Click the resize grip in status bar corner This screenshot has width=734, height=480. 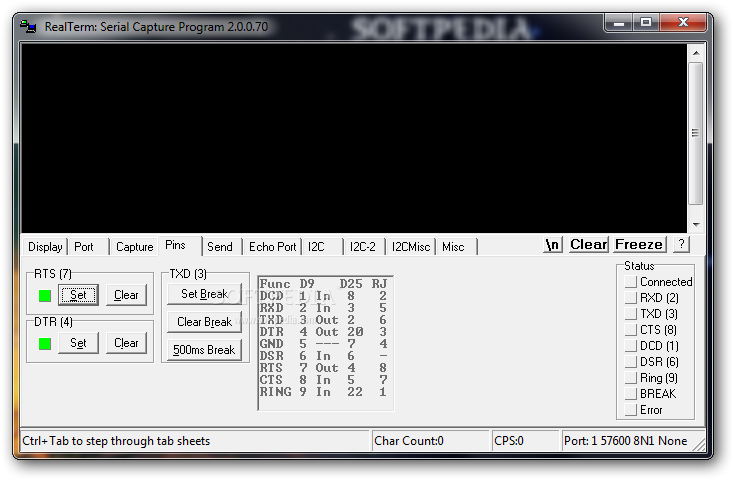pyautogui.click(x=699, y=445)
